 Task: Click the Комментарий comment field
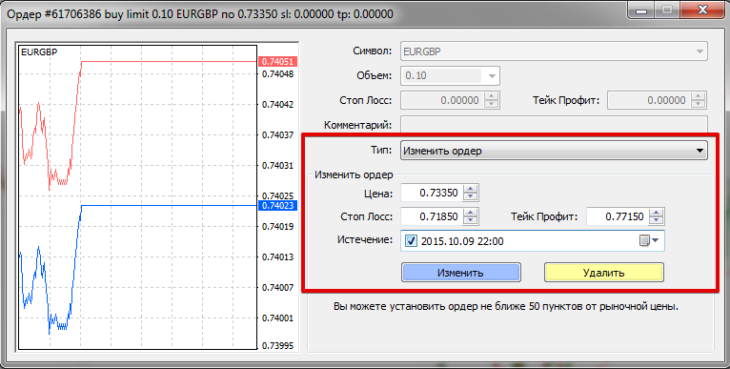tap(554, 124)
